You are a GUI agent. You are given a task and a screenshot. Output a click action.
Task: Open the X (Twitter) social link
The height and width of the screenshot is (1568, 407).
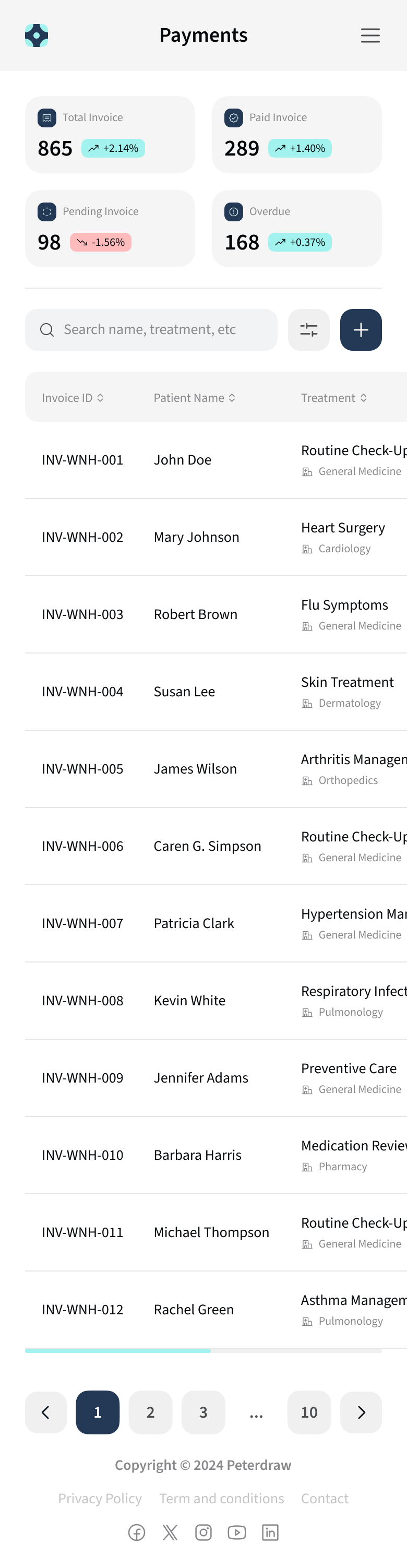pos(170,1532)
